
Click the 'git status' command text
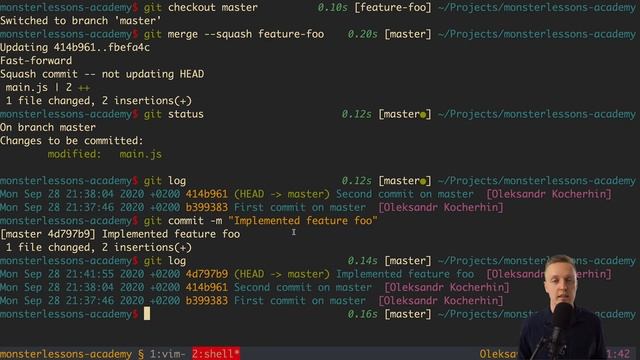pyautogui.click(x=173, y=114)
